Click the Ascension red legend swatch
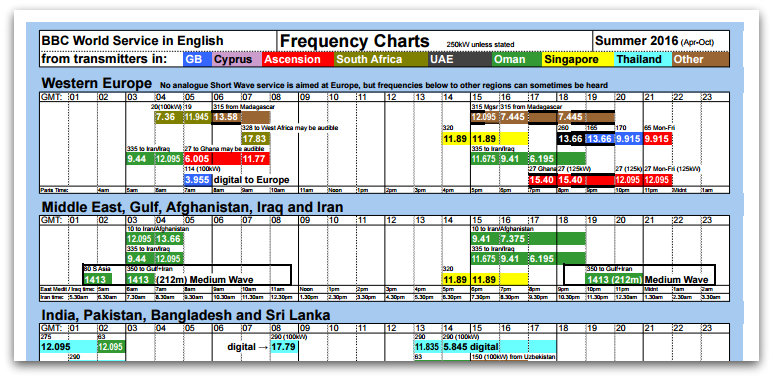This screenshot has height=379, width=773. click(x=297, y=60)
